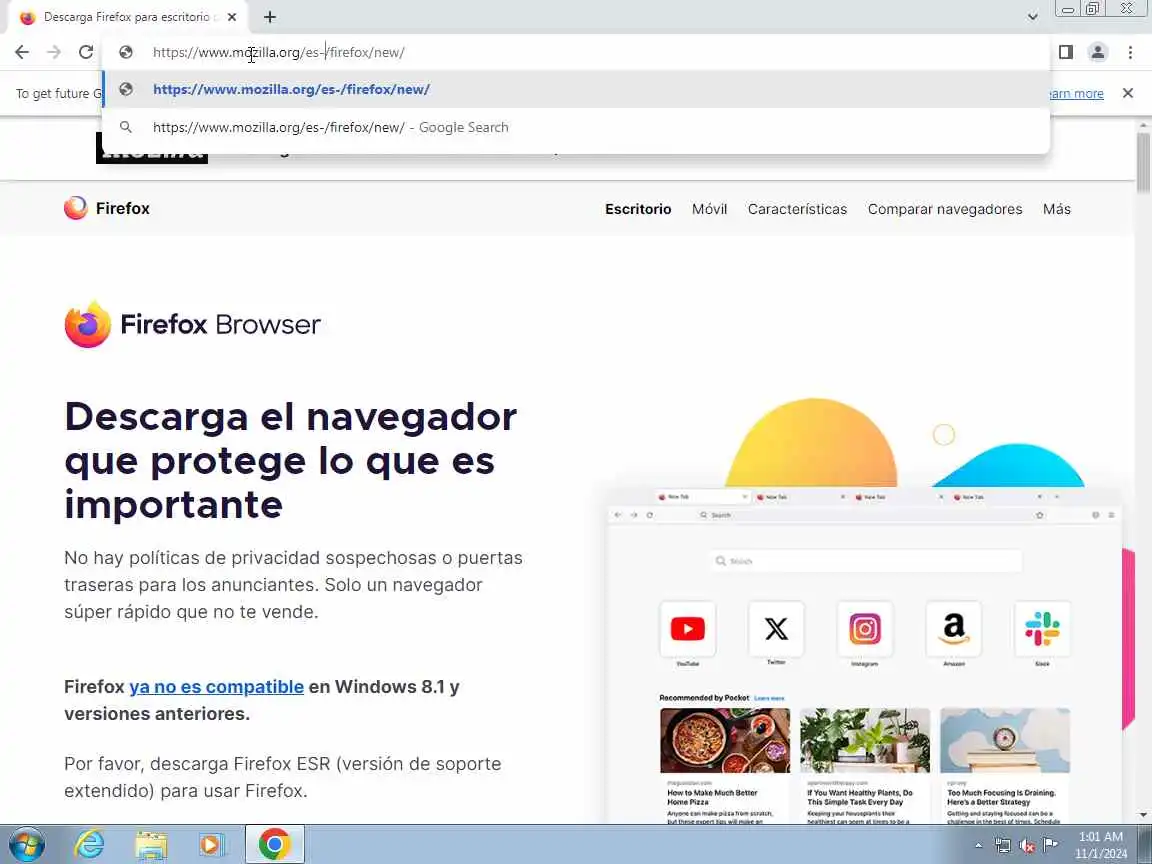Click the Amazon shortcut tile
The height and width of the screenshot is (864, 1152).
click(954, 629)
